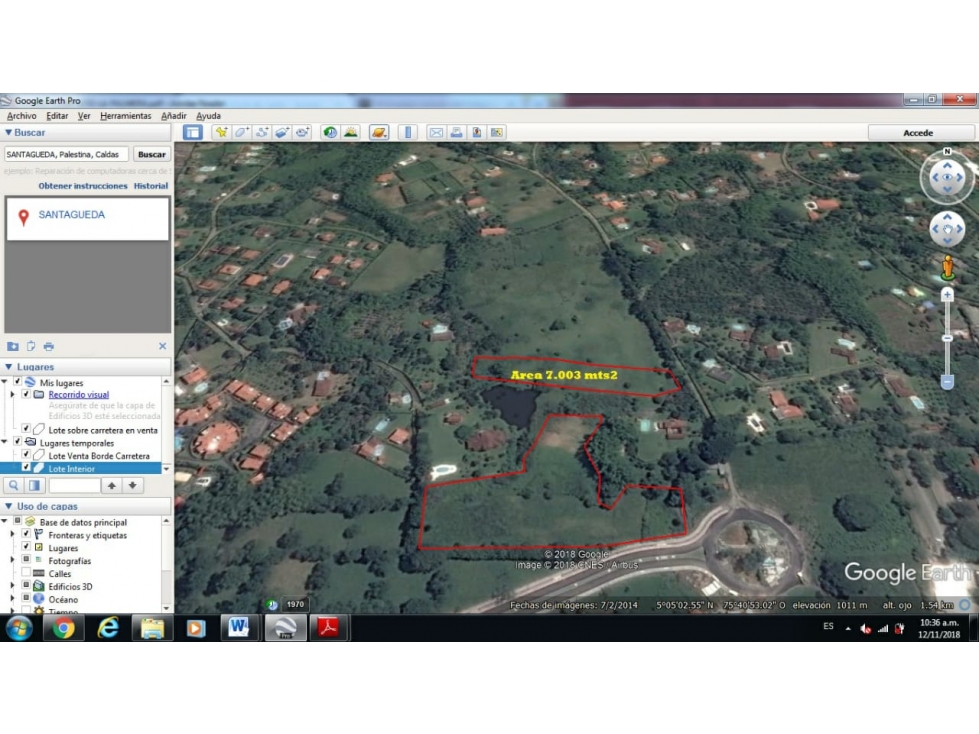Collapse the Lugares panel header
Image resolution: width=979 pixels, height=734 pixels.
click(x=9, y=366)
